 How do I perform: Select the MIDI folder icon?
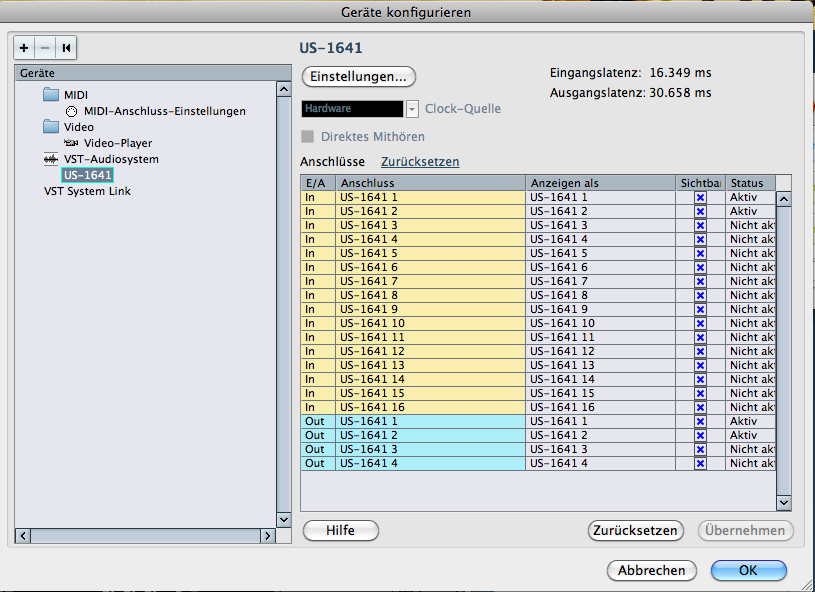pyautogui.click(x=51, y=95)
